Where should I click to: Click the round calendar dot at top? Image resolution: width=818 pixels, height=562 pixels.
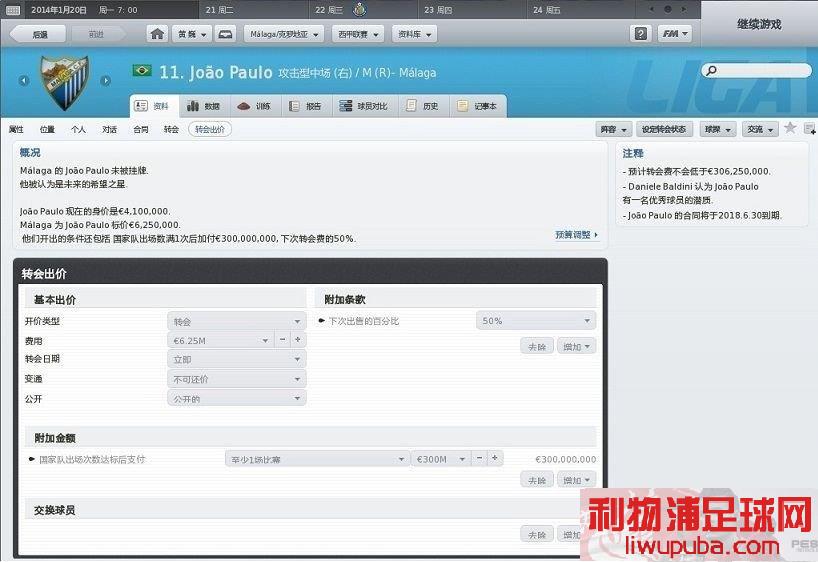[668, 9]
